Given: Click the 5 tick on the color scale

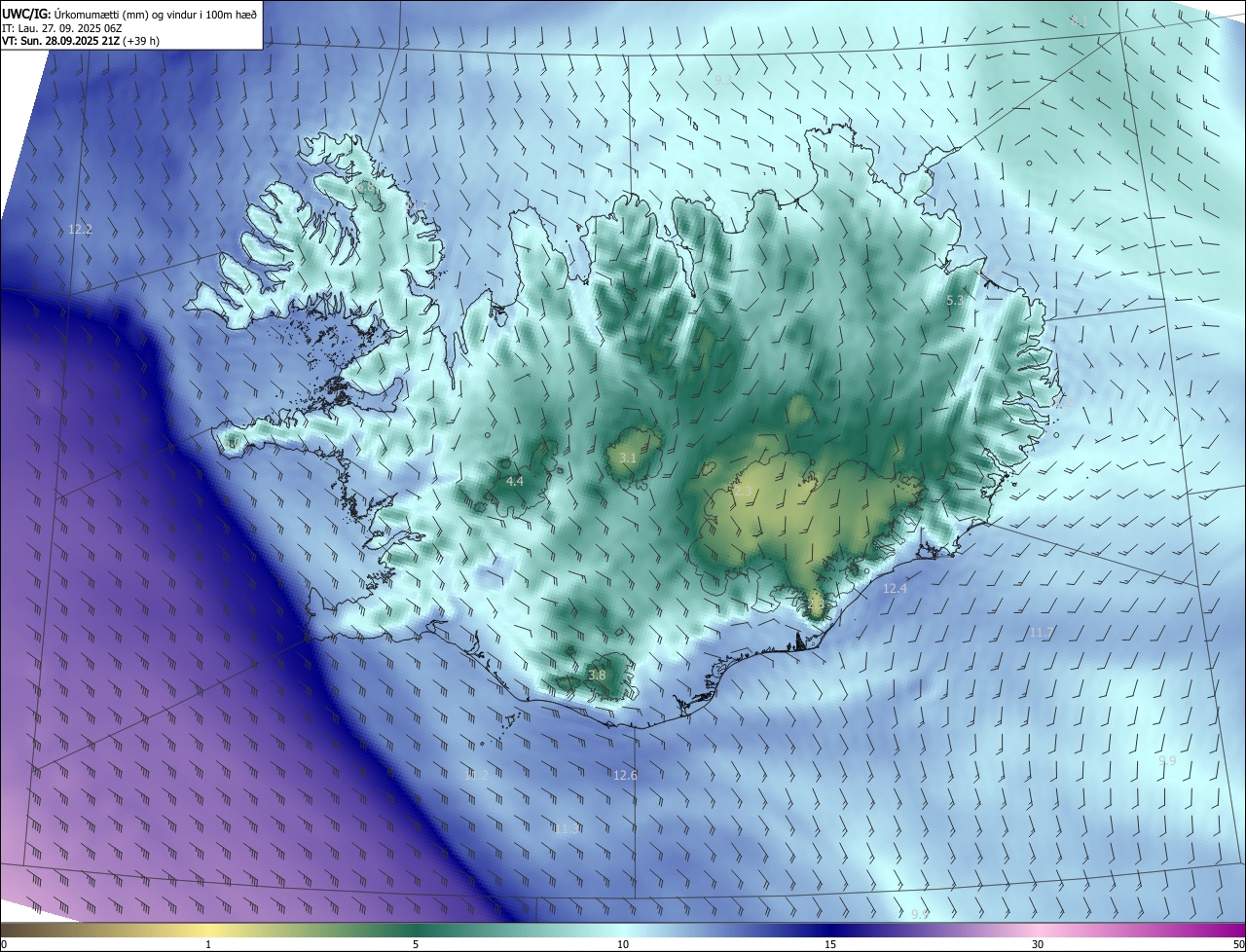Looking at the screenshot, I should 416,944.
